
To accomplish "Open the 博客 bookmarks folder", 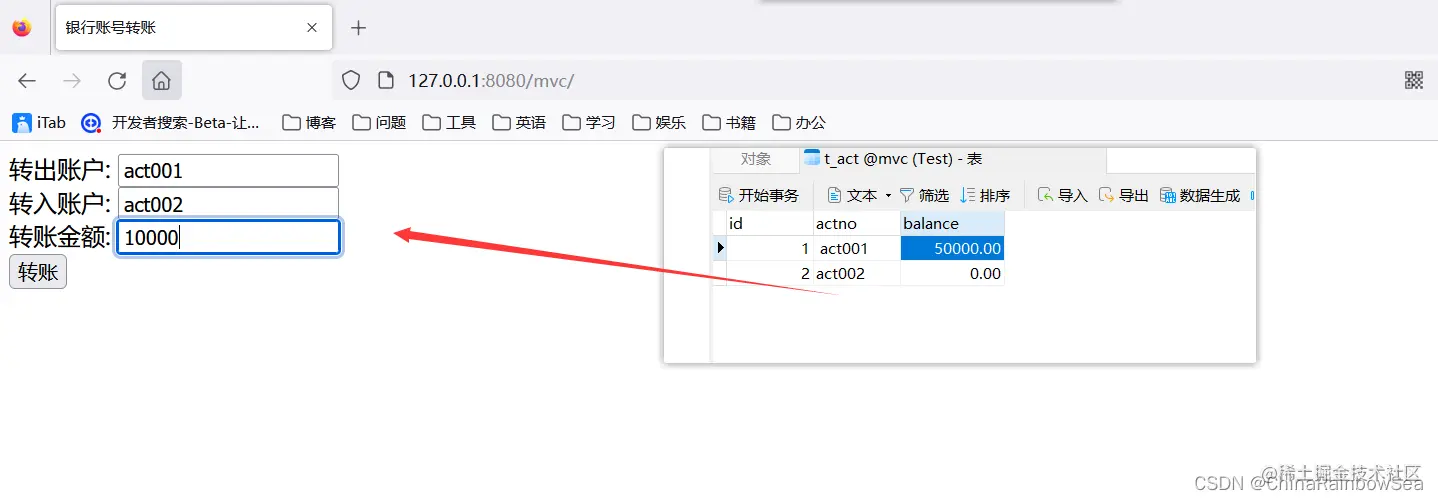I will tap(309, 123).
